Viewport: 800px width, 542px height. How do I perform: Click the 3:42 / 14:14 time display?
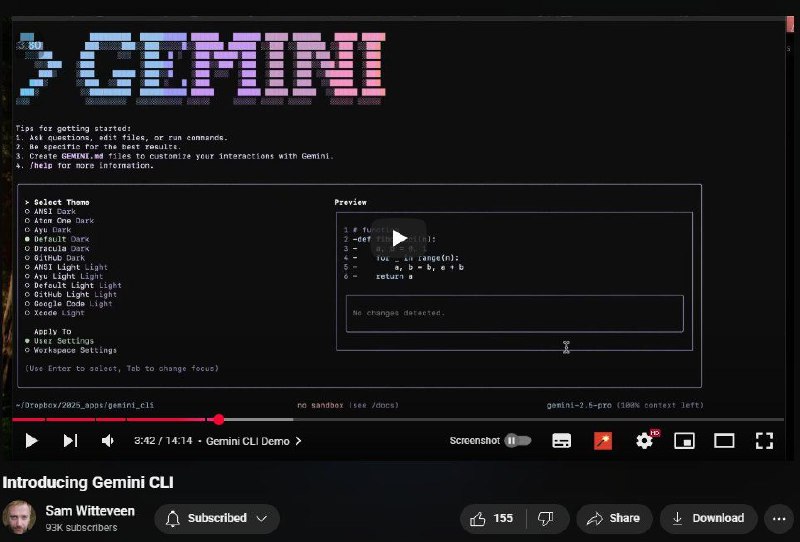click(163, 441)
